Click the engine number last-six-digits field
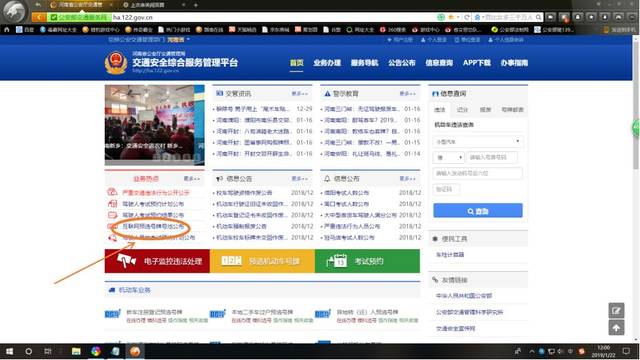This screenshot has width=640, height=360. point(478,173)
